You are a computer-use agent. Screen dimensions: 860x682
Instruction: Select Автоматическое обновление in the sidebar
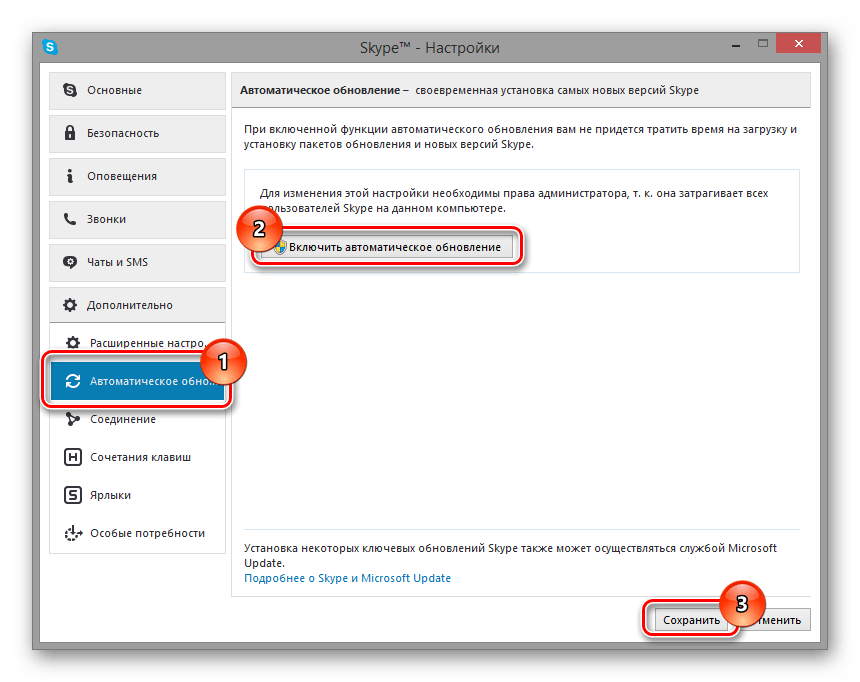137,381
